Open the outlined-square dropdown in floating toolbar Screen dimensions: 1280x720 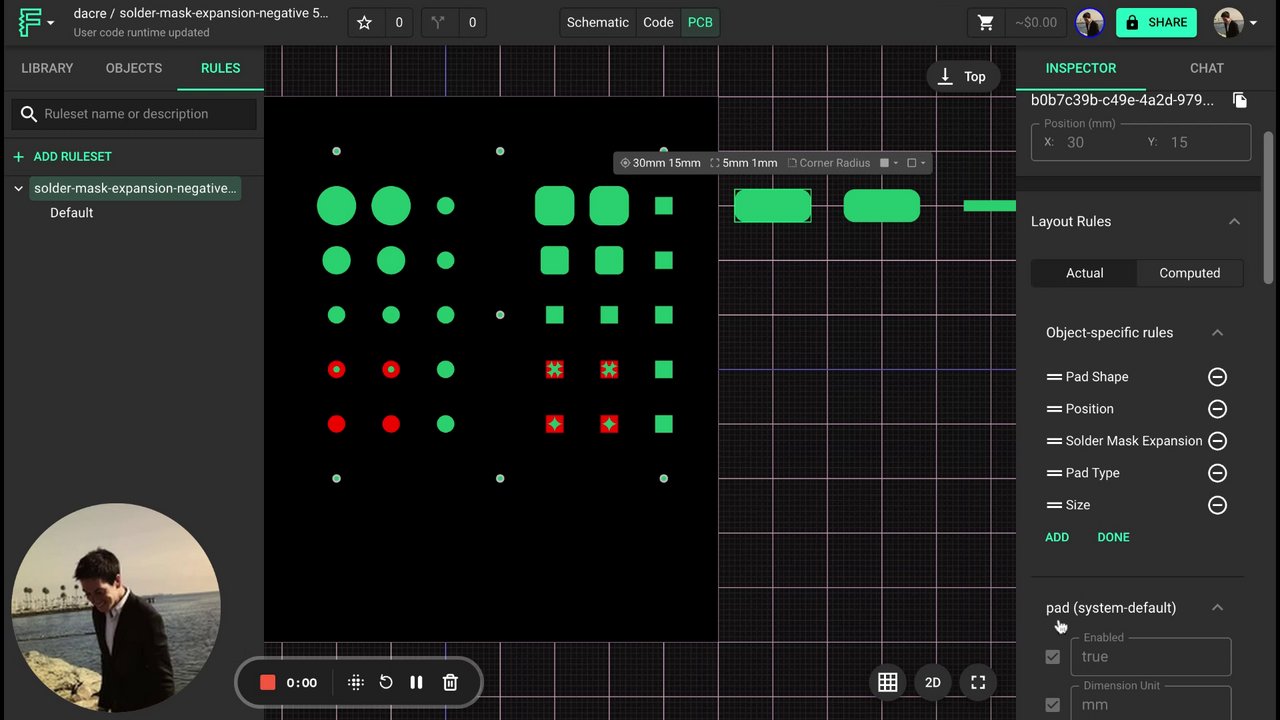click(x=916, y=163)
